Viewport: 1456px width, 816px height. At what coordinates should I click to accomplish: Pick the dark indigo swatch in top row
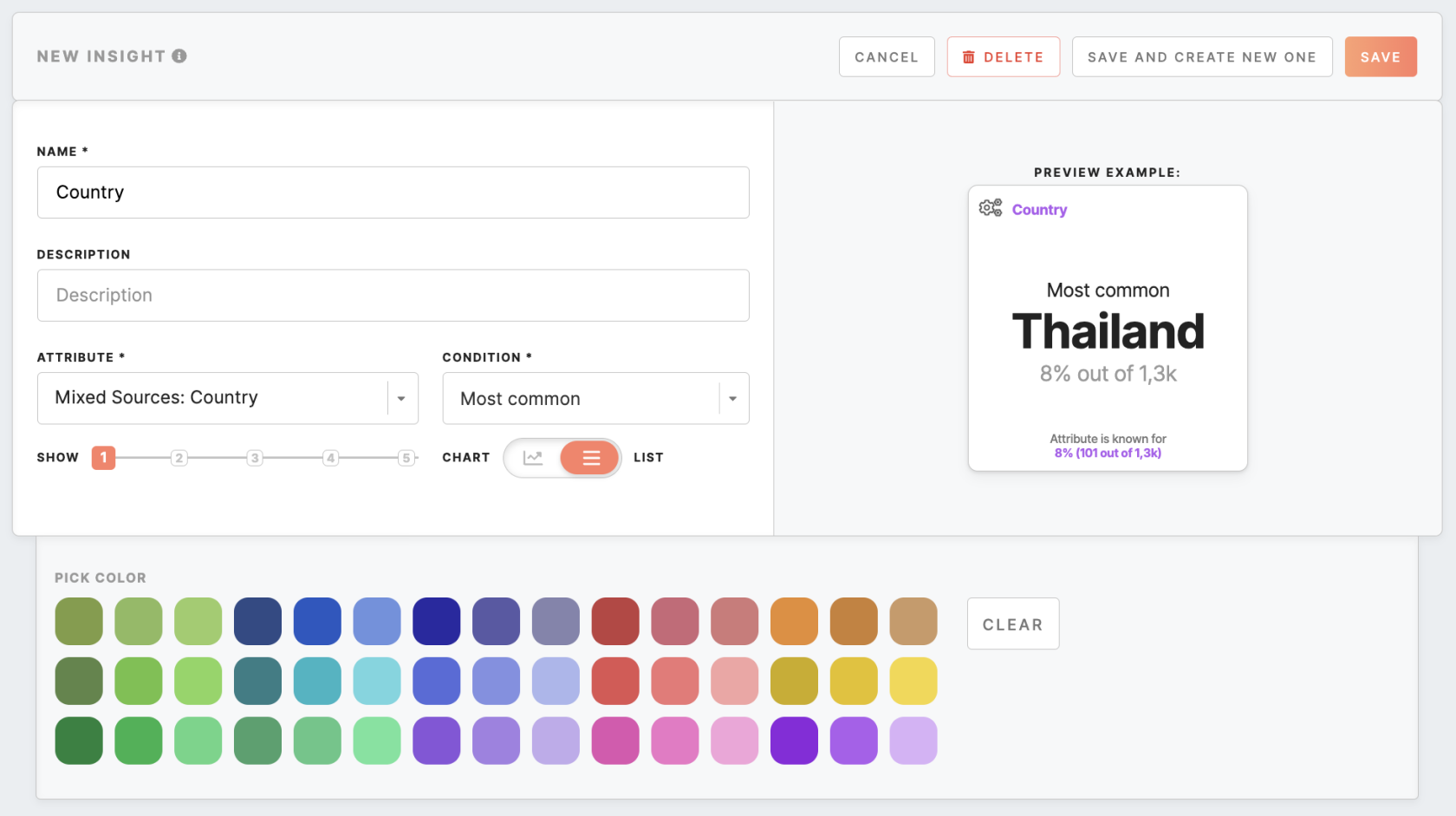[x=437, y=621]
